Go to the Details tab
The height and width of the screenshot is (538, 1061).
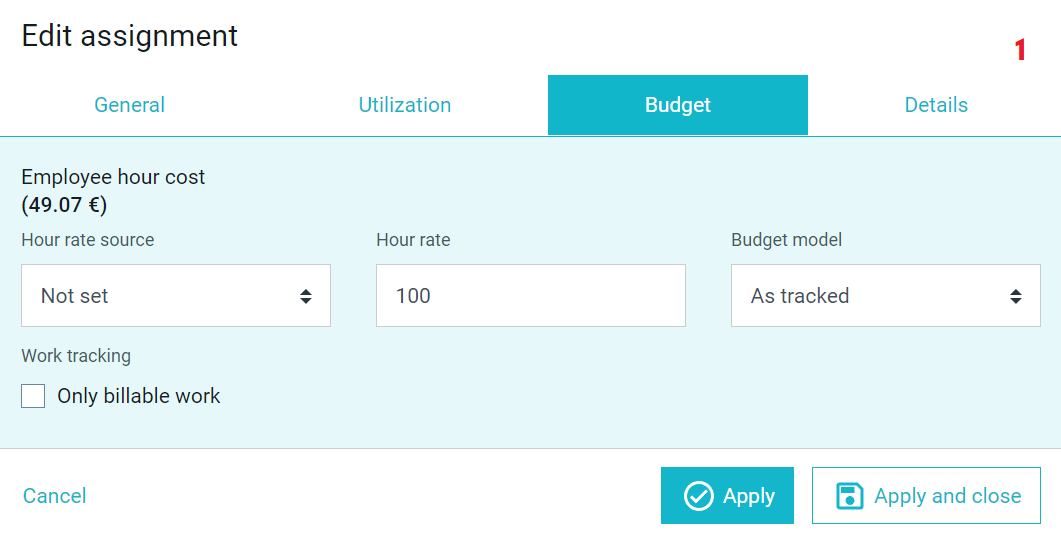point(936,105)
